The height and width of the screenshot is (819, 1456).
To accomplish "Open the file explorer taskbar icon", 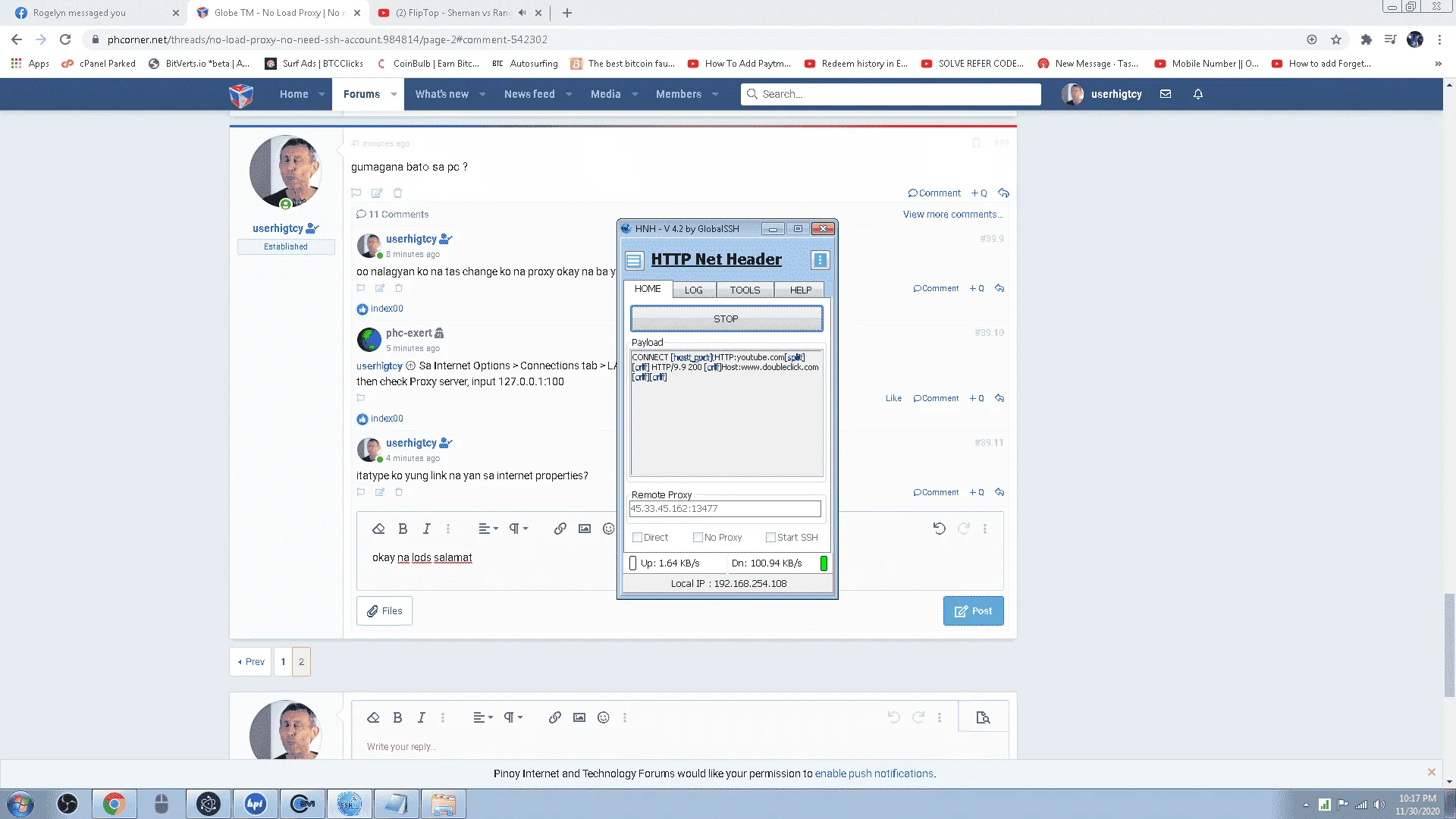I will point(444,804).
